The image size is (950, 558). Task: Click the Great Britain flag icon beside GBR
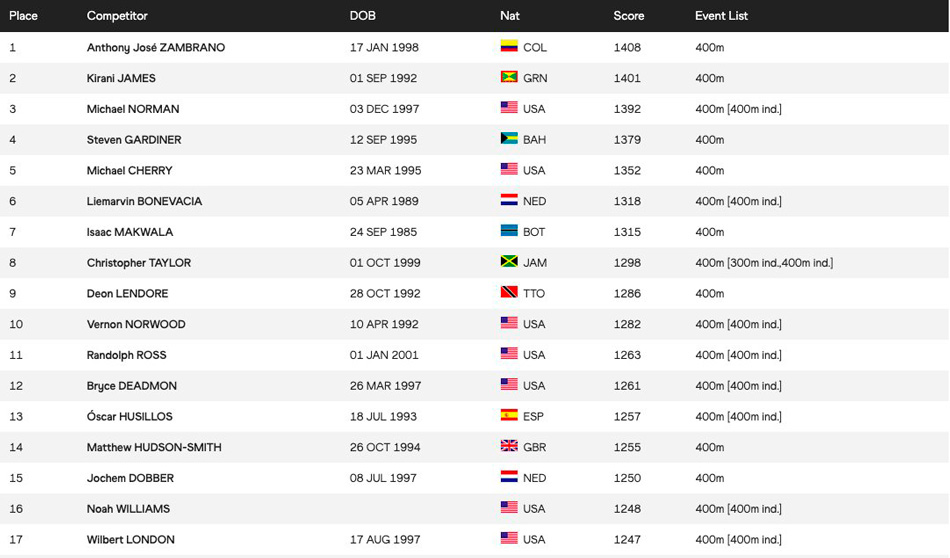click(x=509, y=447)
